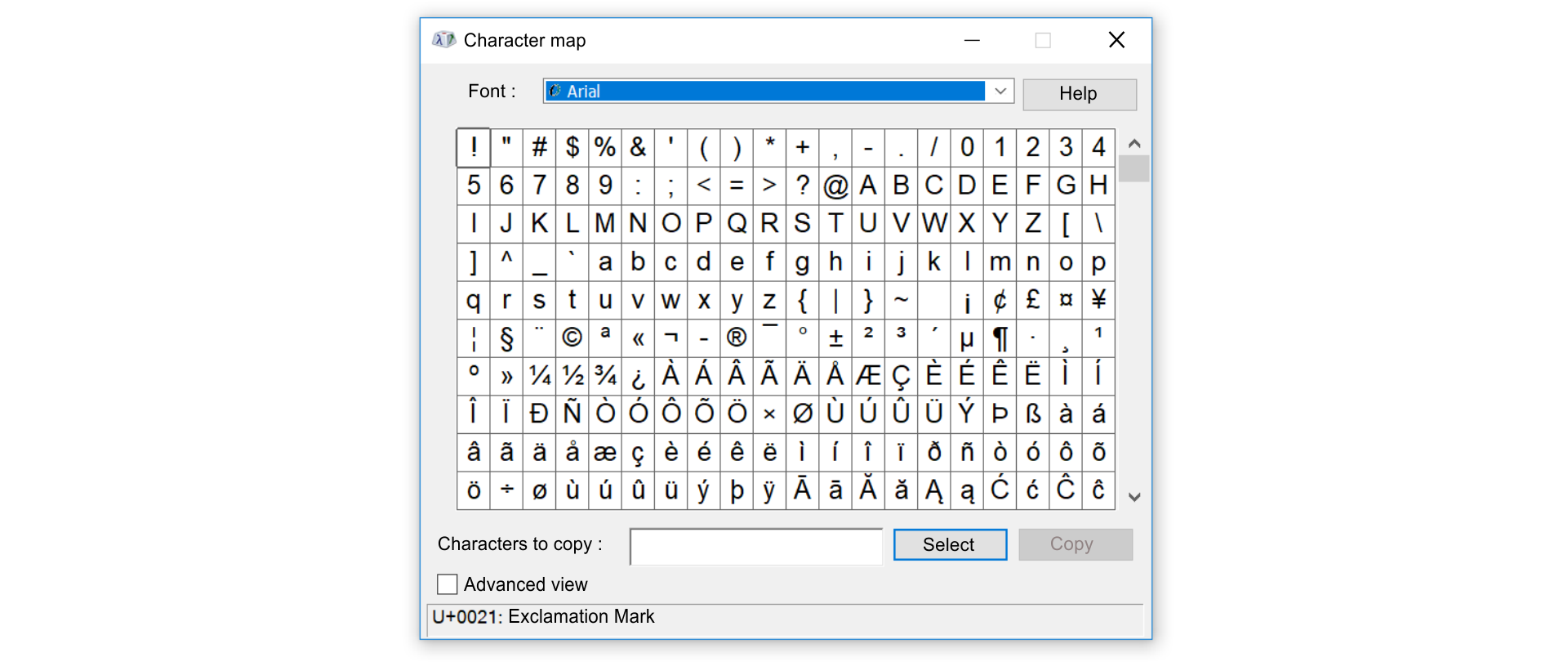The height and width of the screenshot is (662, 1568).
Task: Choose the micro sign µ character
Action: click(967, 338)
